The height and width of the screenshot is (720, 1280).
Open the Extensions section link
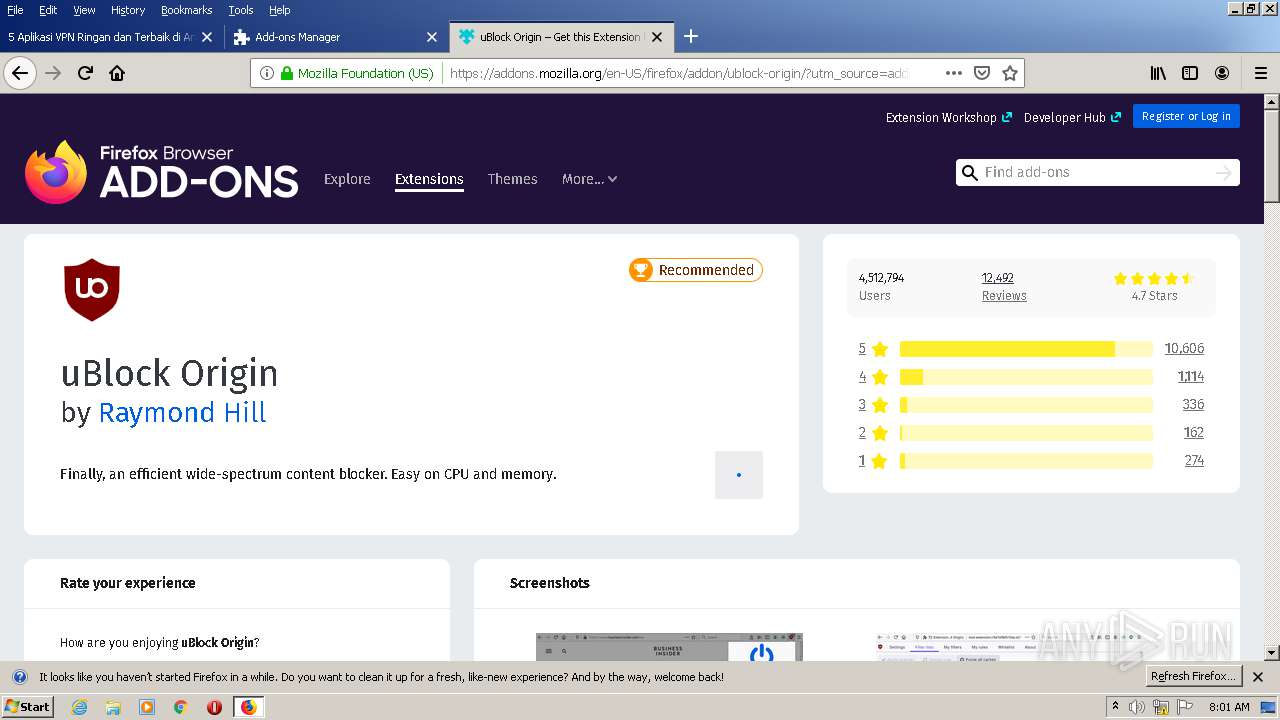coord(429,179)
